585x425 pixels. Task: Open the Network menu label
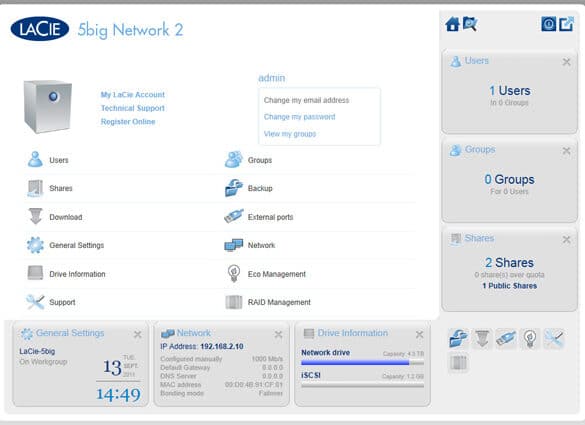point(261,245)
